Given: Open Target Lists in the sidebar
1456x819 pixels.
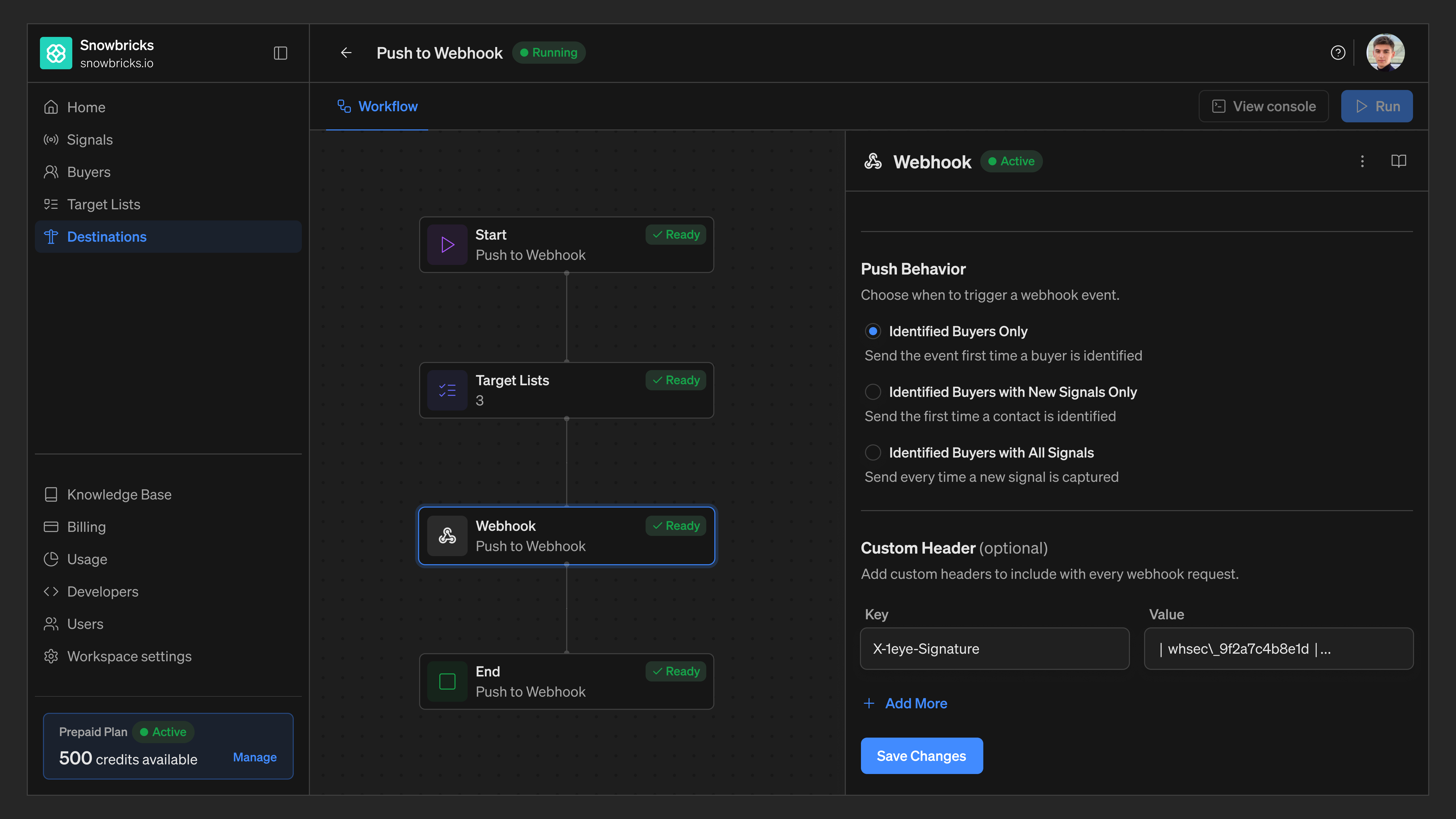Looking at the screenshot, I should pos(168,204).
